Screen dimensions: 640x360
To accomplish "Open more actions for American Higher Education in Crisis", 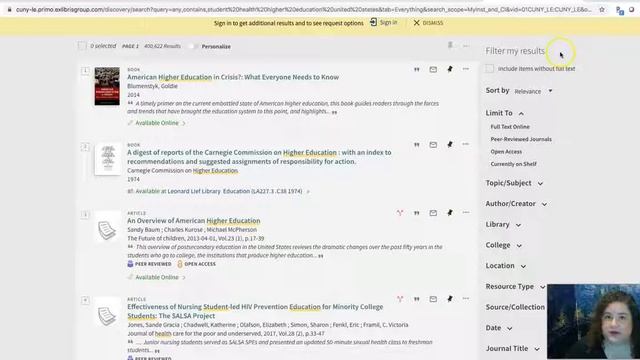I will 466,69.
